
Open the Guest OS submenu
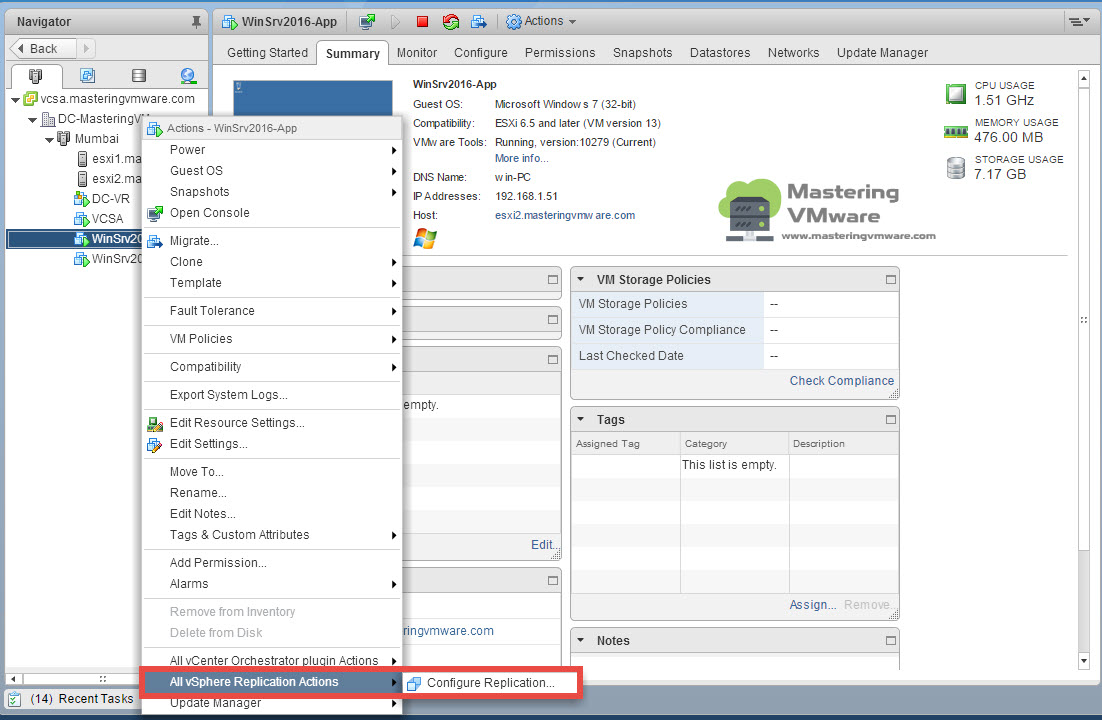272,171
